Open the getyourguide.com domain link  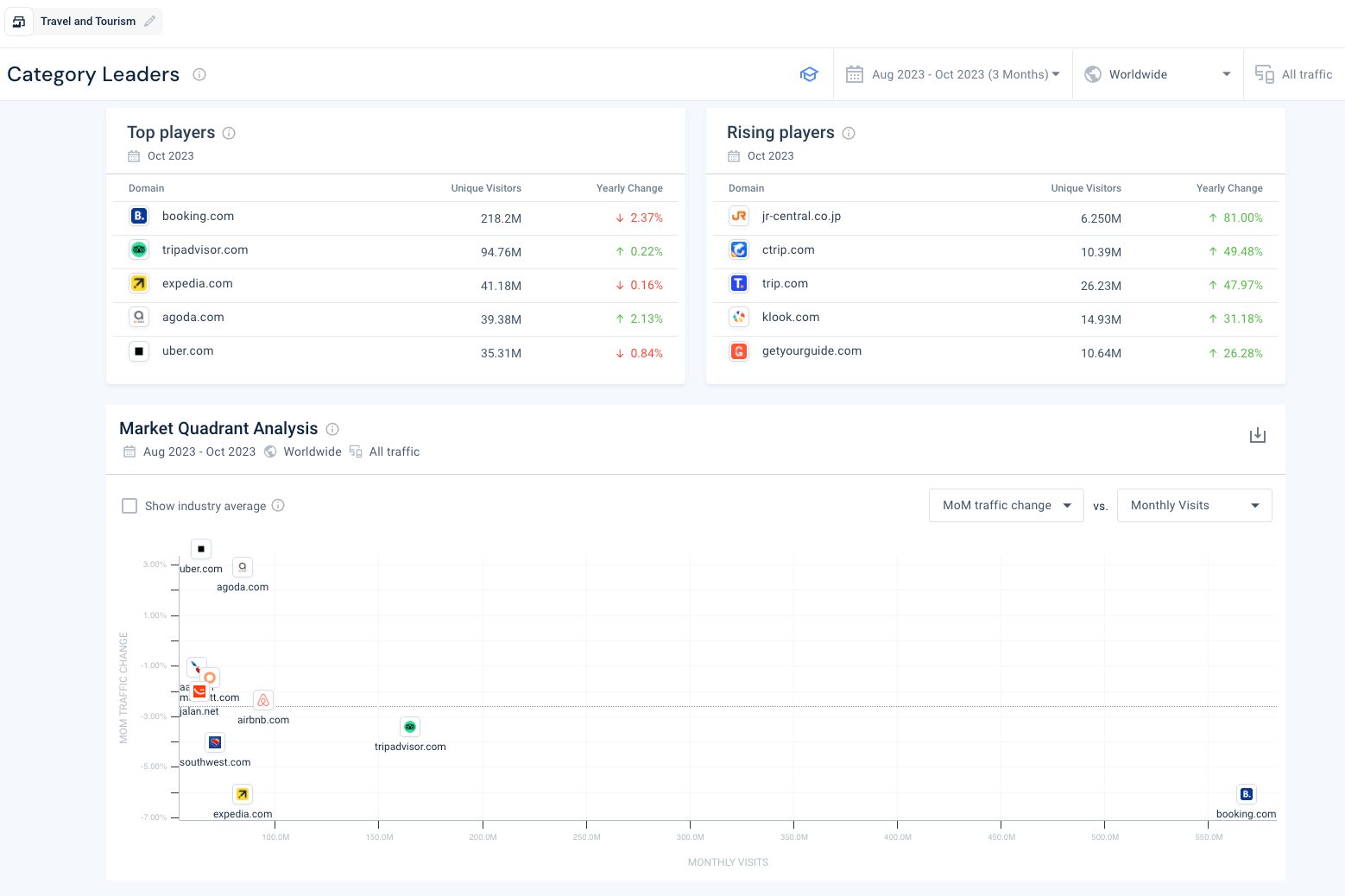811,351
